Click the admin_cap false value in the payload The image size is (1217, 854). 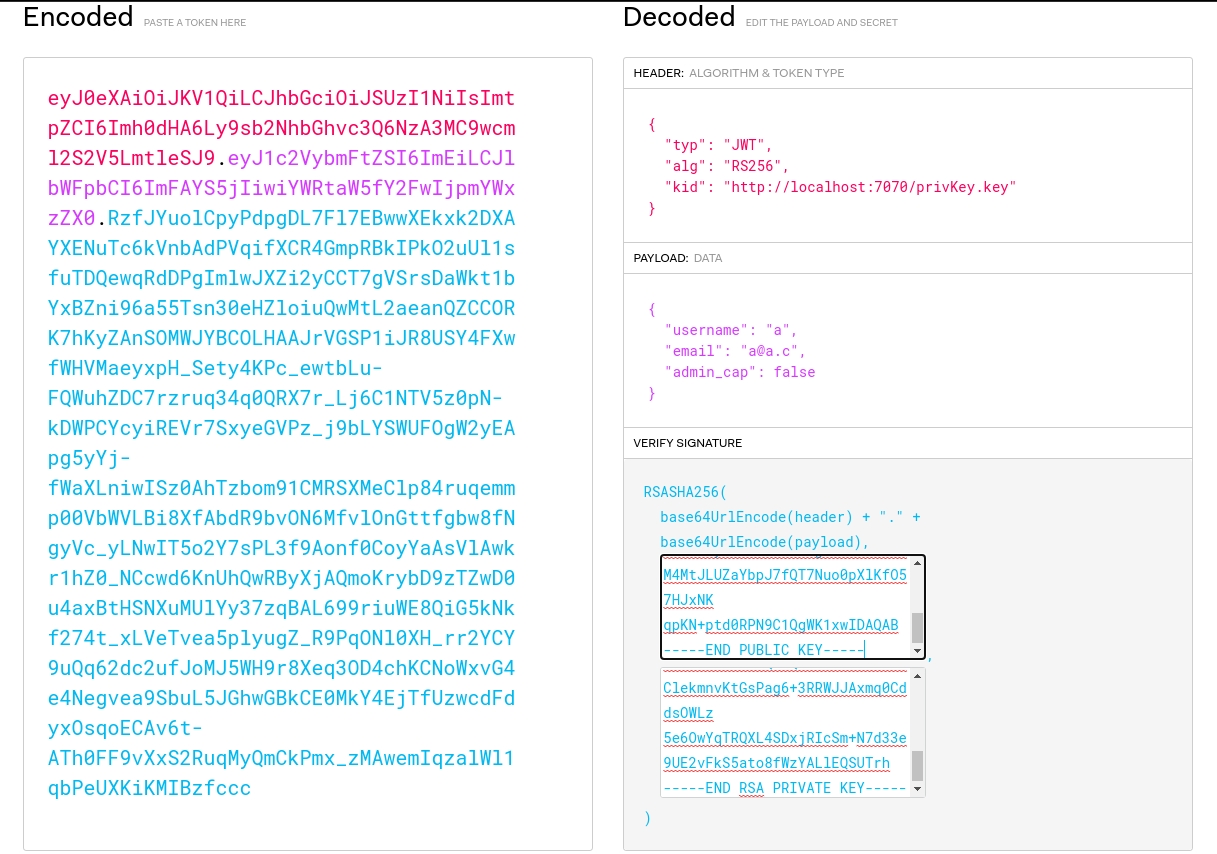click(794, 372)
